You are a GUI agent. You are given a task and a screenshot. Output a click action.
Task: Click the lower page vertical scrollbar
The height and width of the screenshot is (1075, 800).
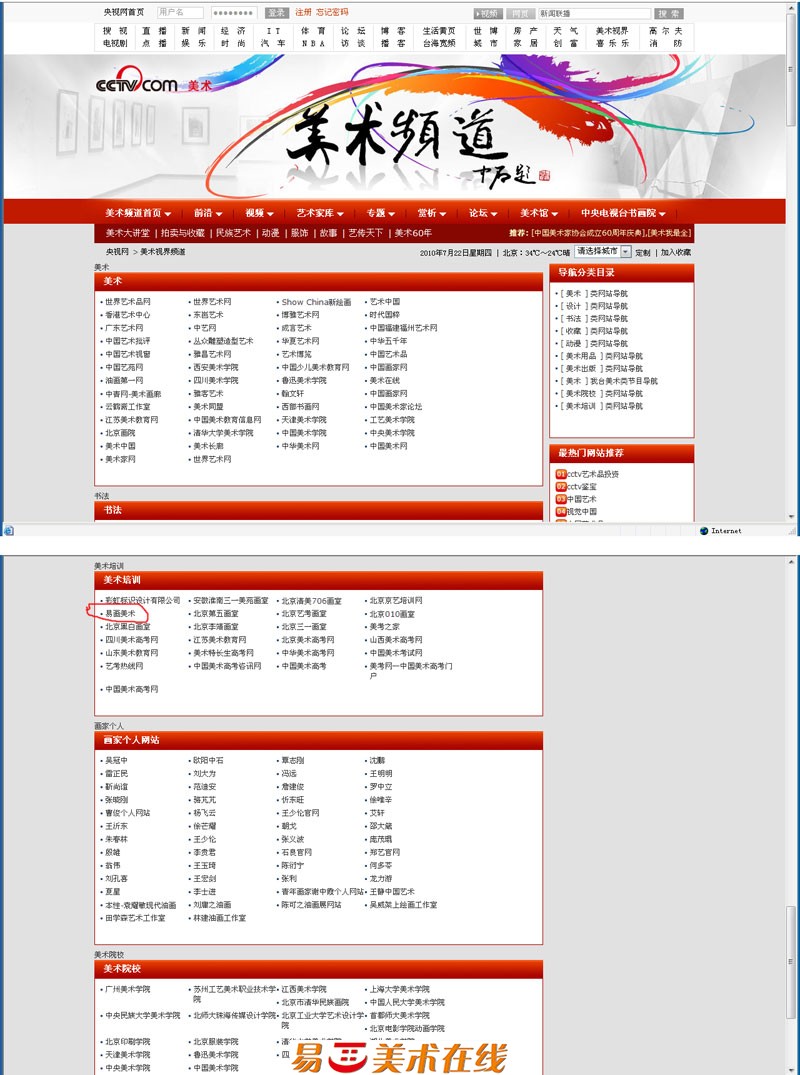tap(790, 816)
